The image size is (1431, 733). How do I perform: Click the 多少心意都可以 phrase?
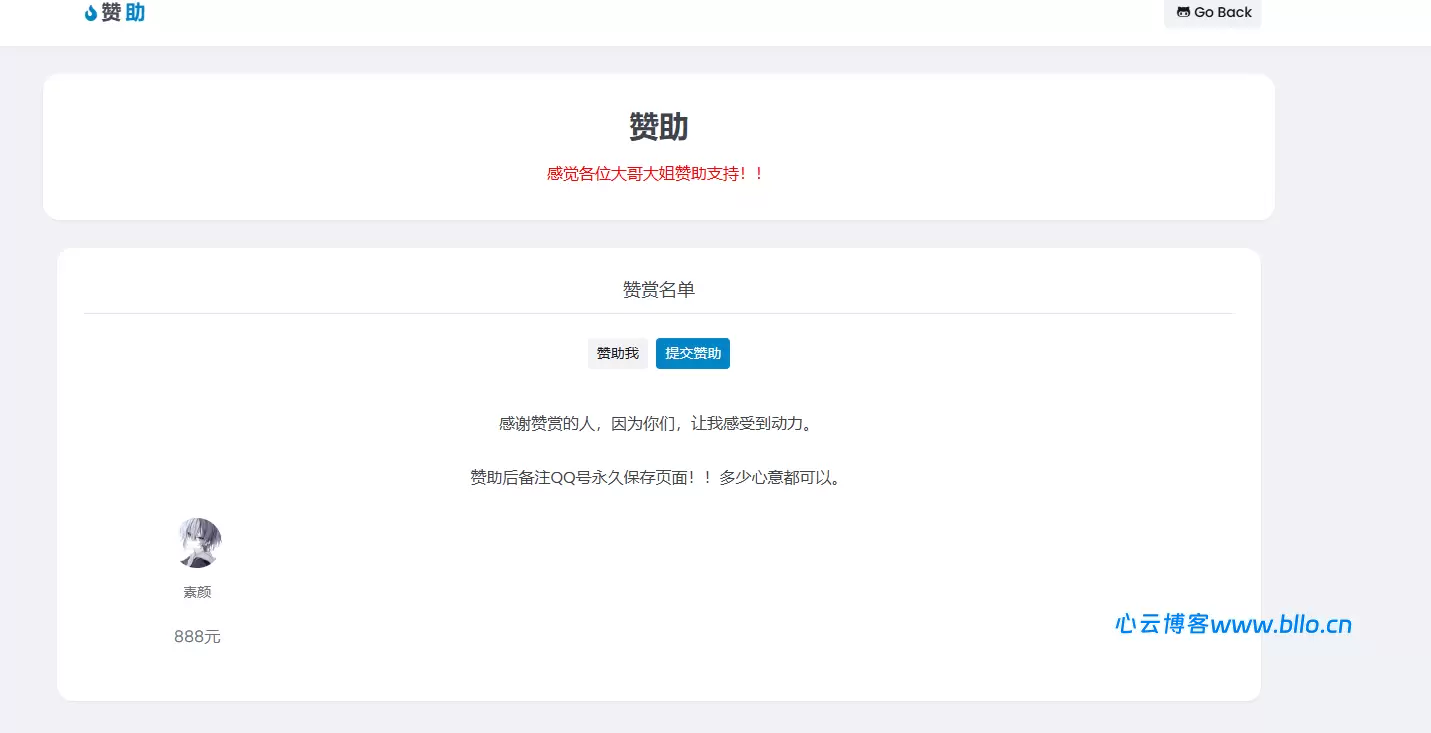coord(781,478)
